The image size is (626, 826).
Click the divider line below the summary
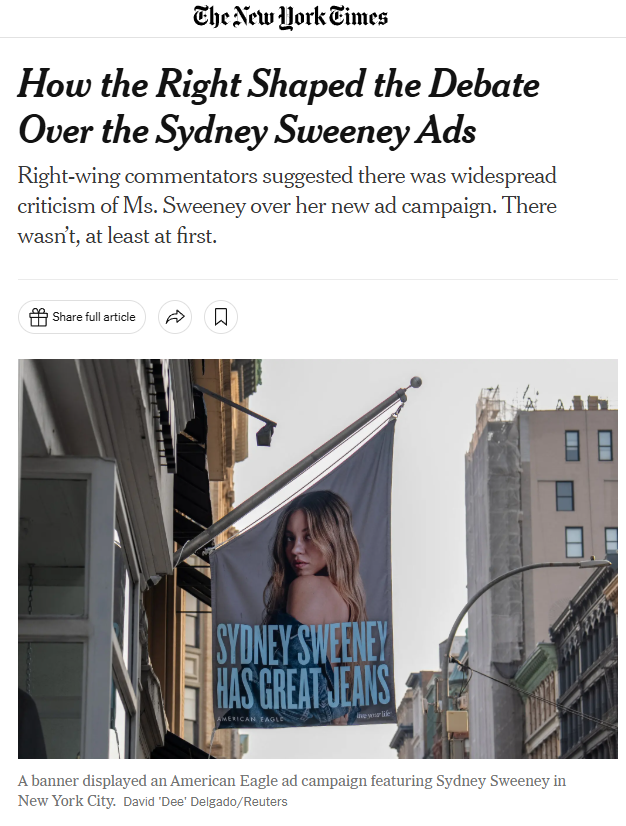coord(318,279)
